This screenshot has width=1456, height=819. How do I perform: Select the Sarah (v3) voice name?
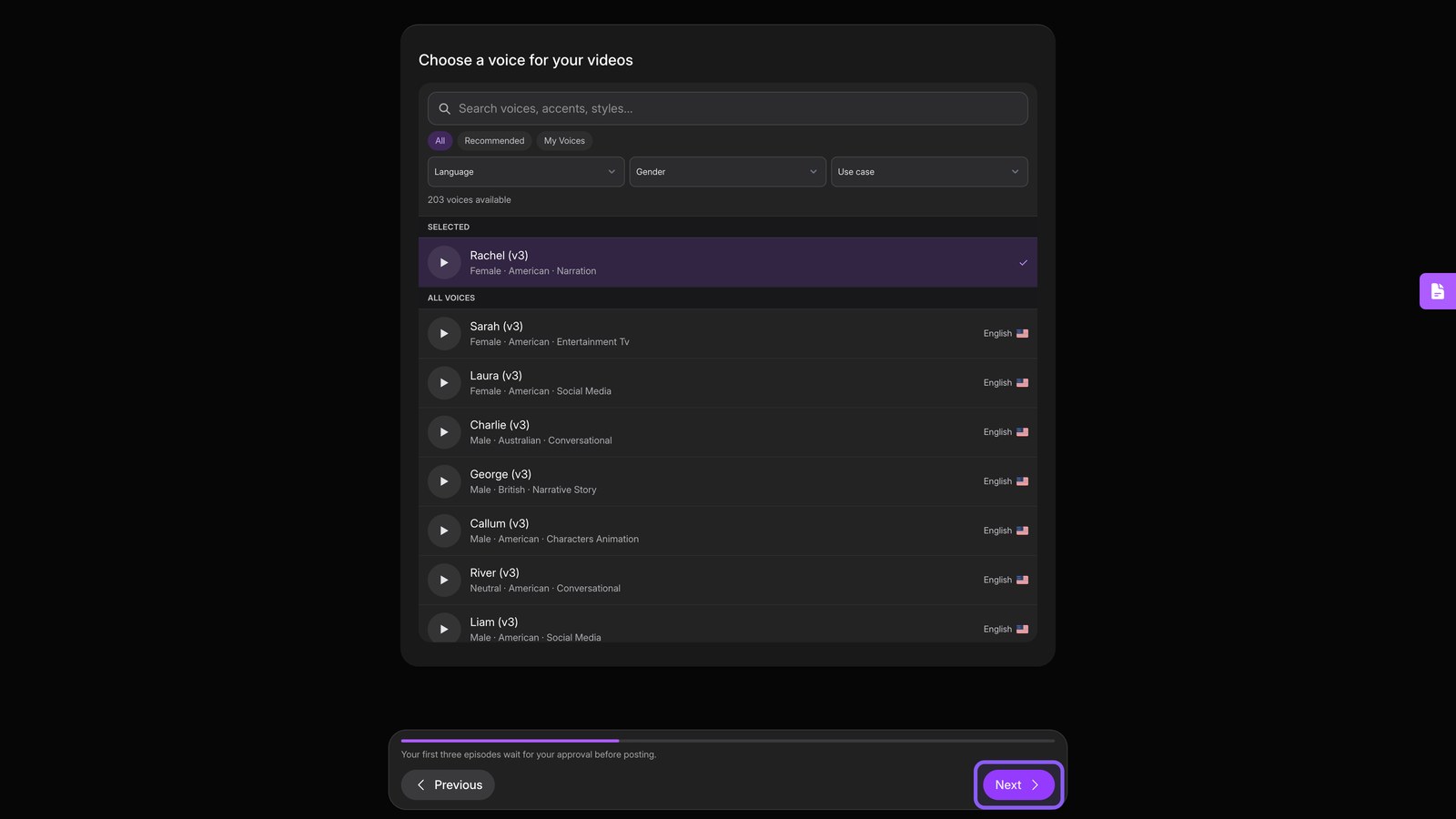[x=496, y=327]
